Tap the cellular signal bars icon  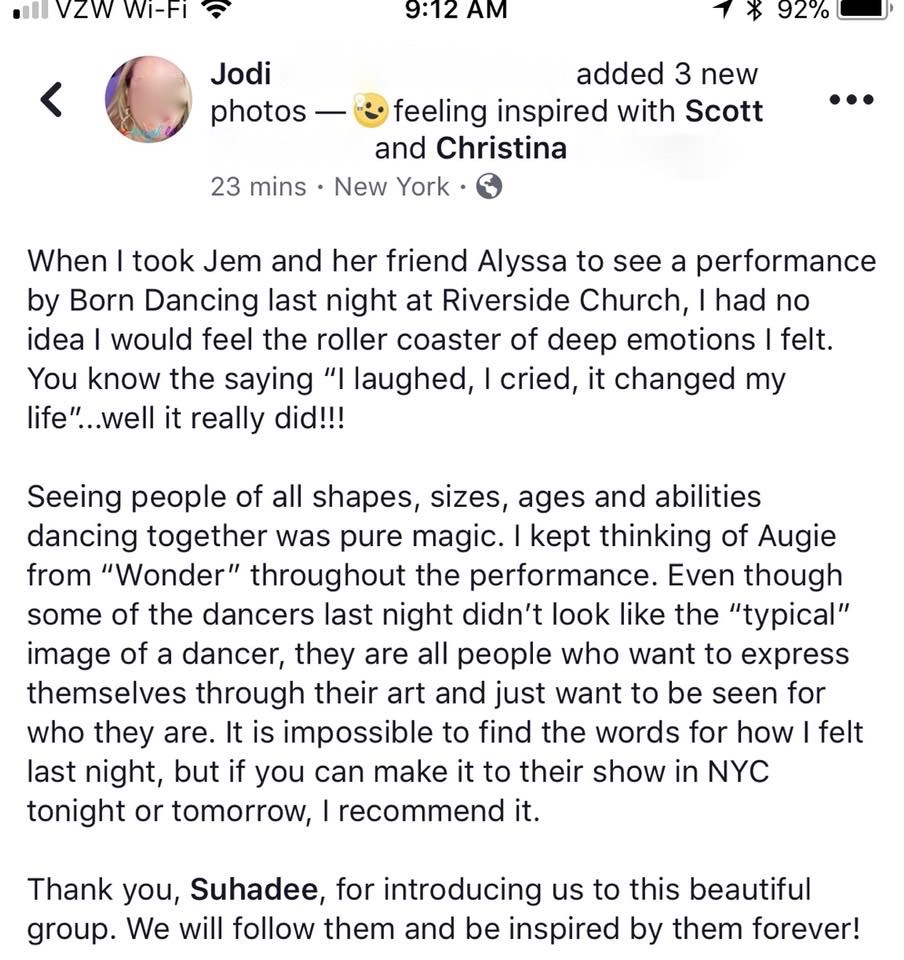point(31,11)
